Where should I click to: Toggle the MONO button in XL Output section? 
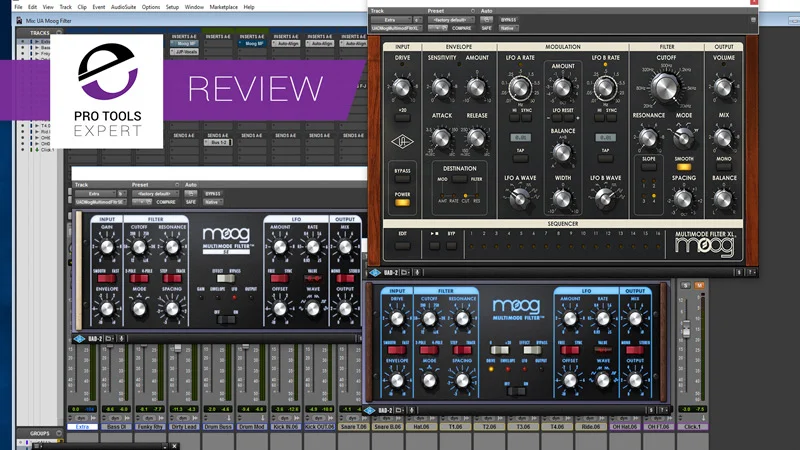pyautogui.click(x=723, y=167)
